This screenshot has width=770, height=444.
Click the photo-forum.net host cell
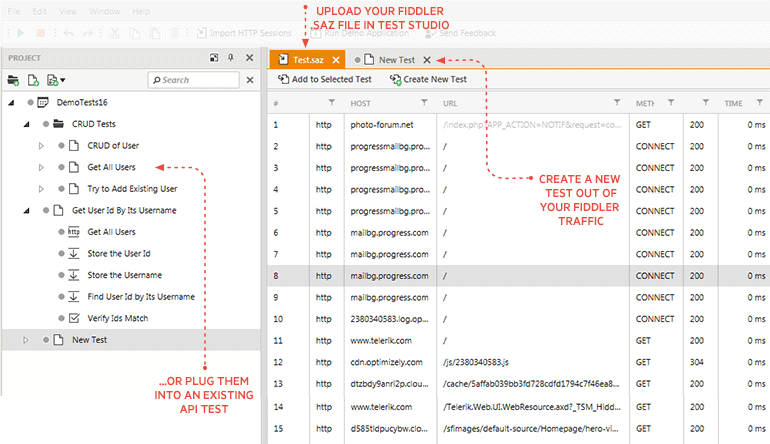point(382,125)
